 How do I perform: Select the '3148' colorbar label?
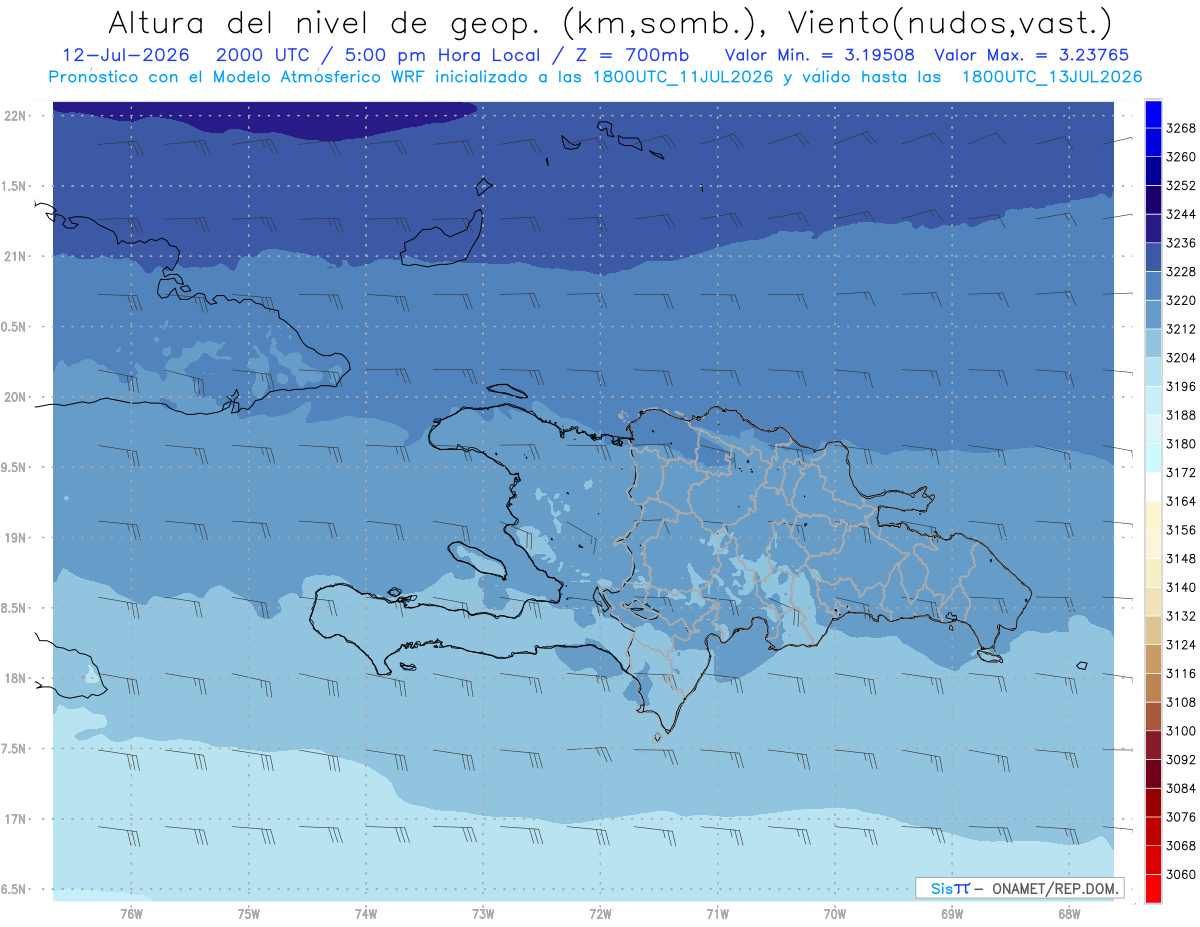[x=1181, y=558]
